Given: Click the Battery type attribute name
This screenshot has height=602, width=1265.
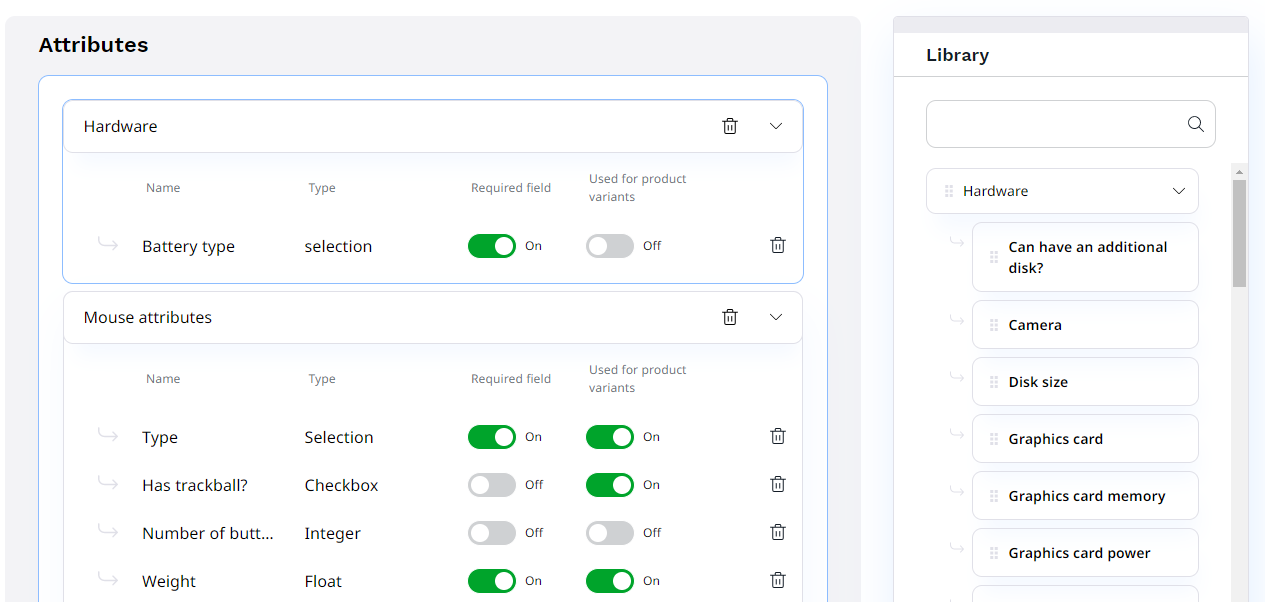Looking at the screenshot, I should 188,247.
